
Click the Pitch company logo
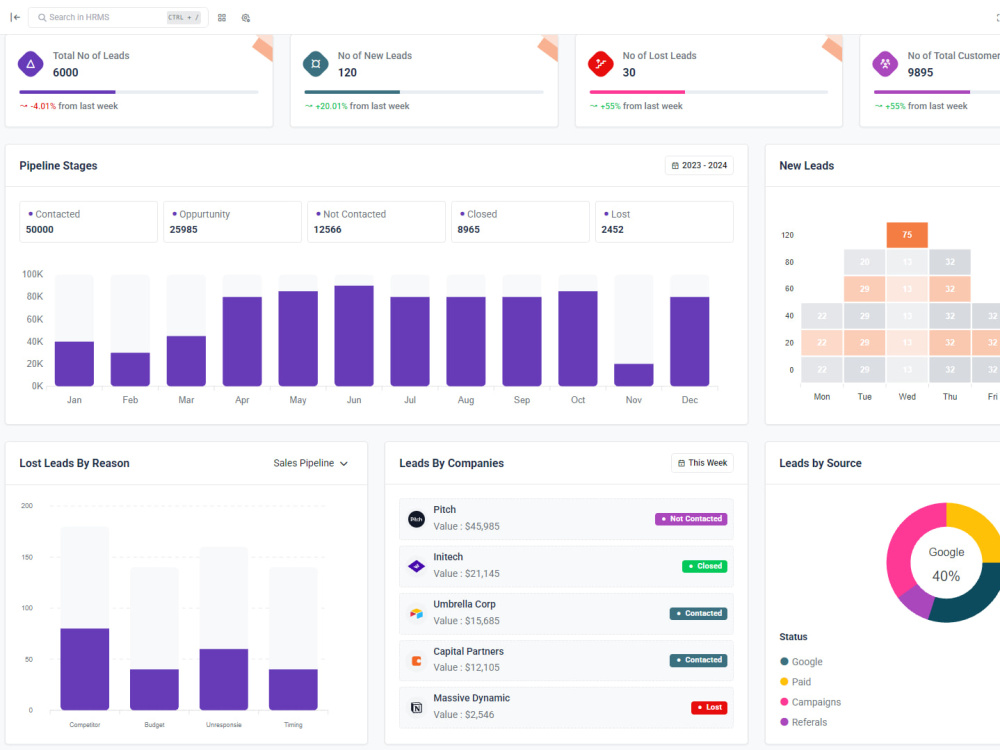pyautogui.click(x=416, y=518)
